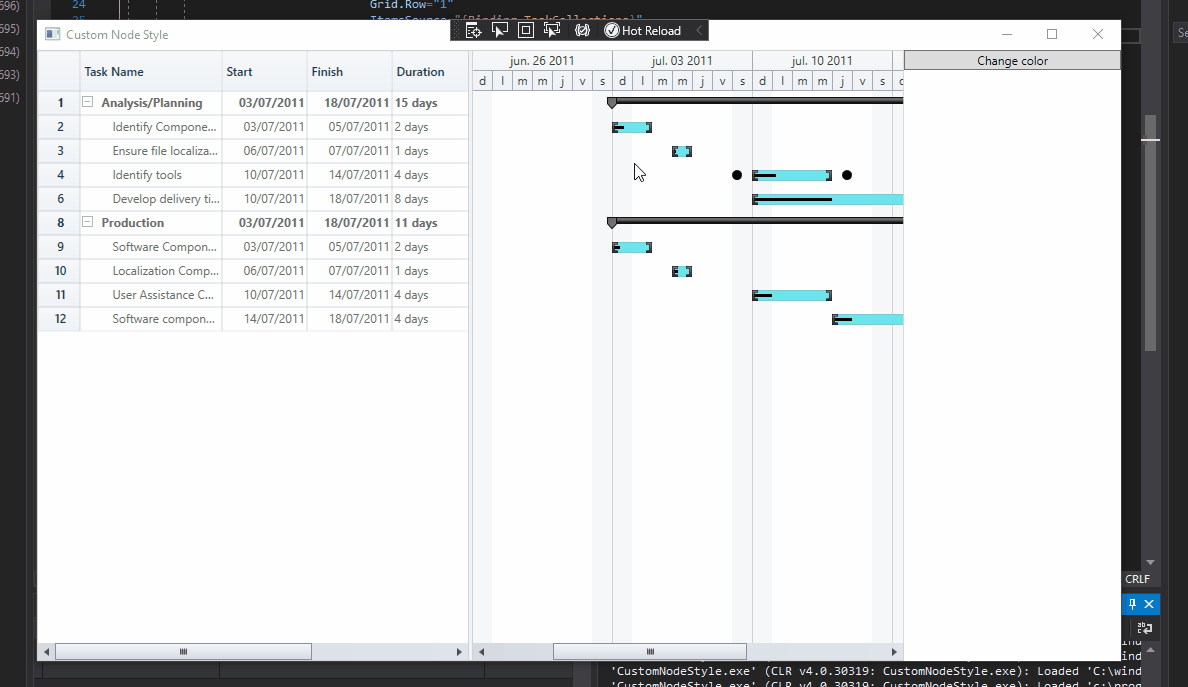Select the Localization Comp... task row
This screenshot has height=687, width=1188.
coord(165,271)
